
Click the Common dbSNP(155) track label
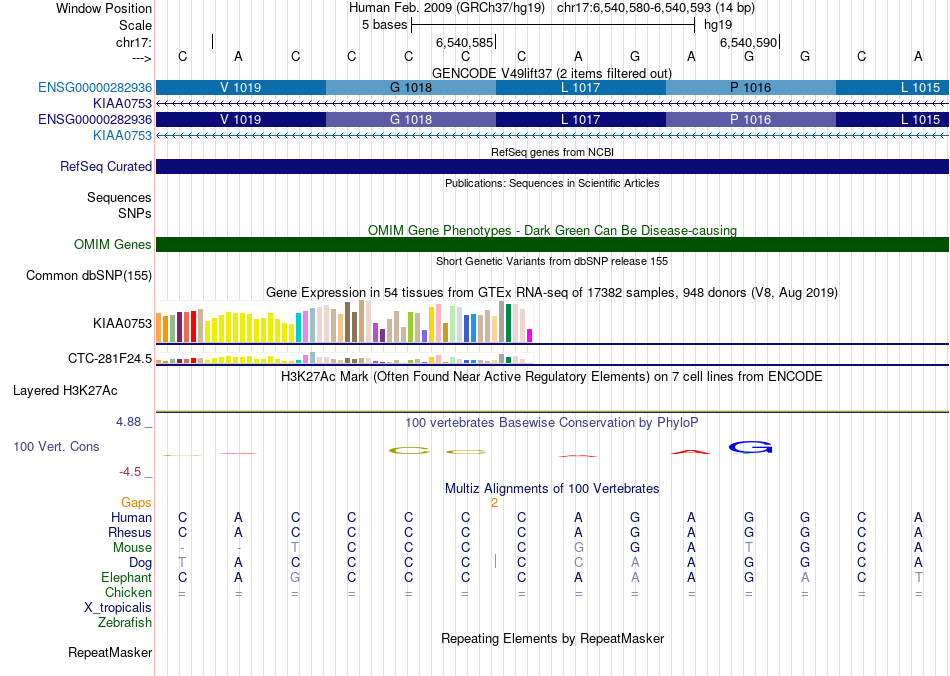pos(88,276)
